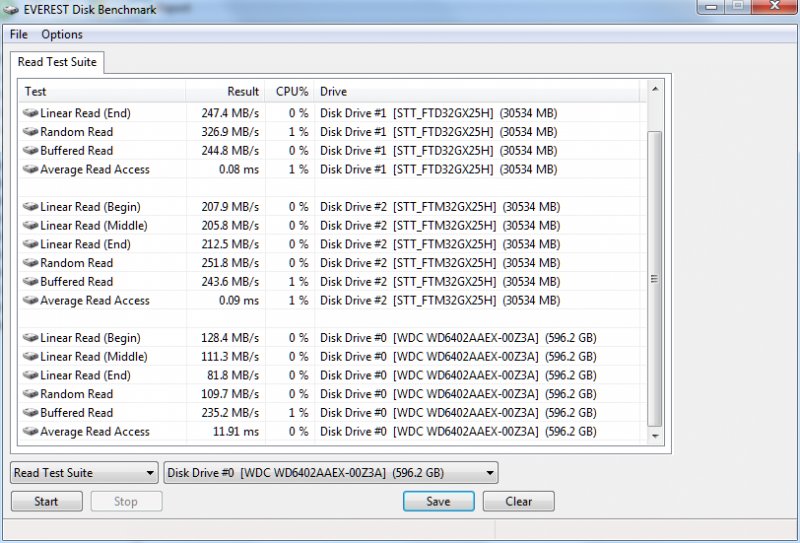The width and height of the screenshot is (800, 543).
Task: Open the File menu
Action: click(x=18, y=34)
